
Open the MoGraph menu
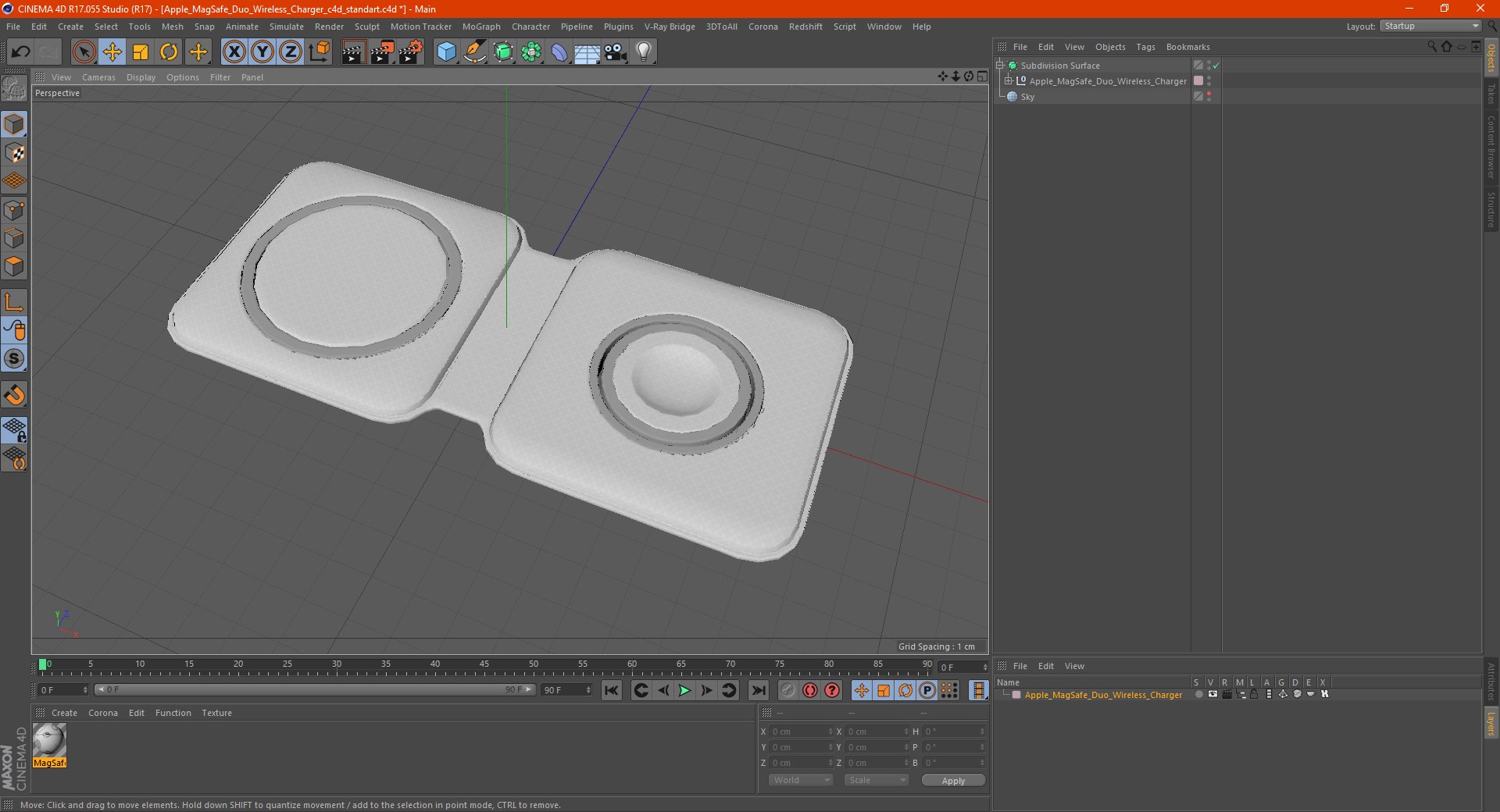[481, 27]
